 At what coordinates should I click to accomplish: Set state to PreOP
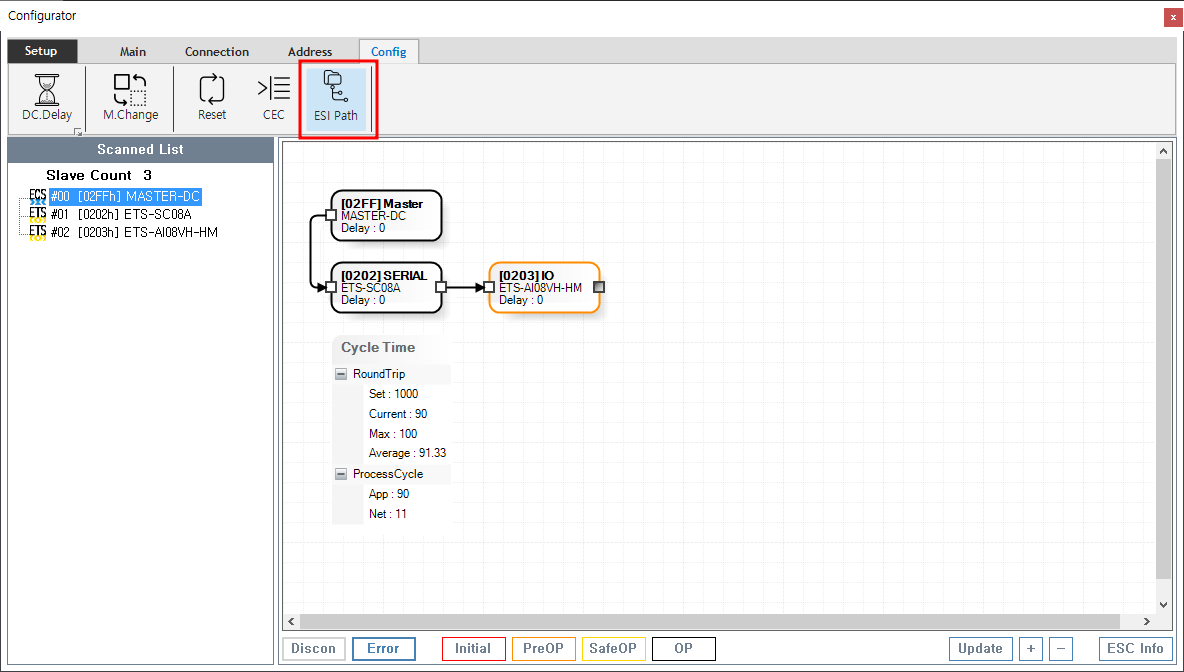point(542,648)
